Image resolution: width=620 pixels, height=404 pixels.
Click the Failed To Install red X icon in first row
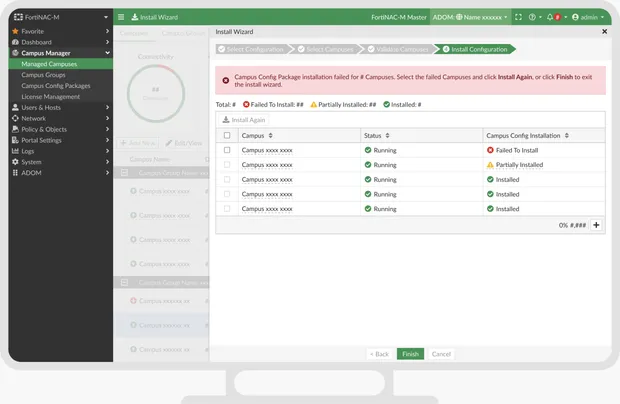490,150
